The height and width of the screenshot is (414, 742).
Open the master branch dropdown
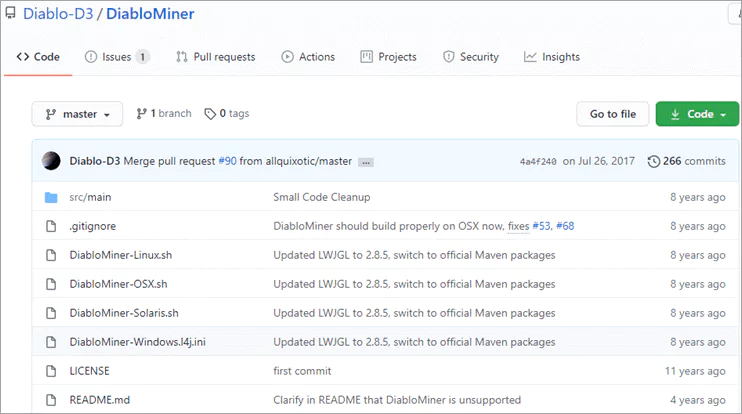click(x=77, y=114)
